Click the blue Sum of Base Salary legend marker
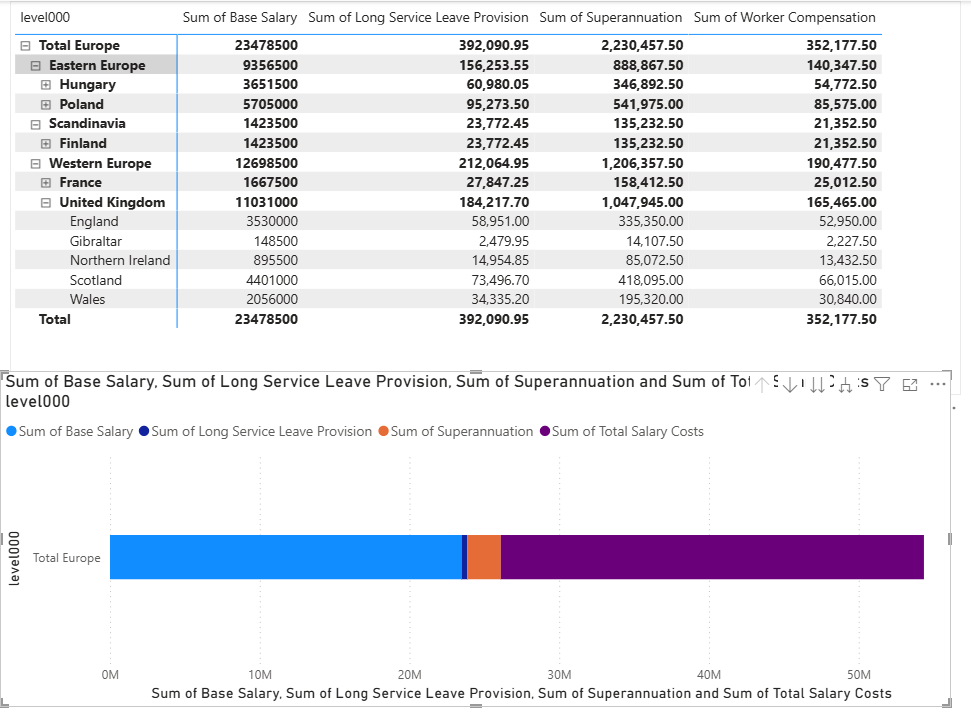The width and height of the screenshot is (971, 714). click(x=11, y=431)
